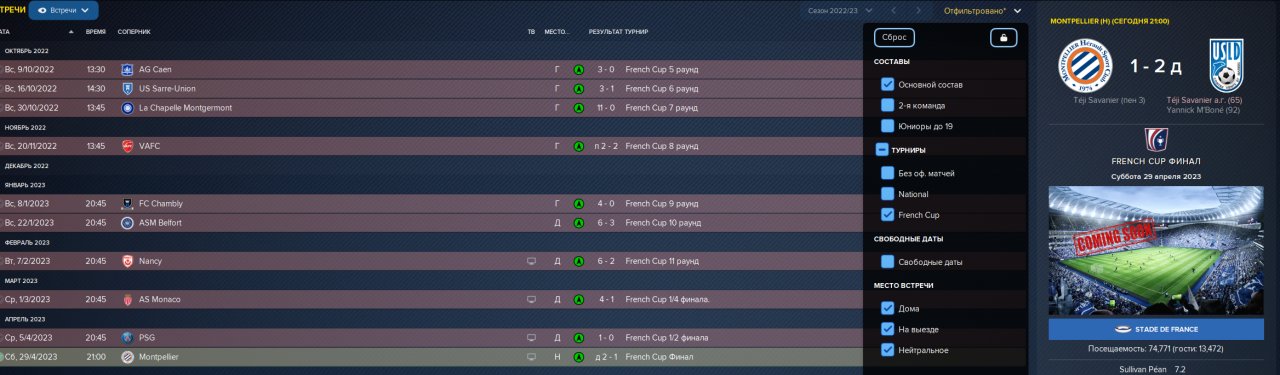Click the VAFC club badge

127,146
